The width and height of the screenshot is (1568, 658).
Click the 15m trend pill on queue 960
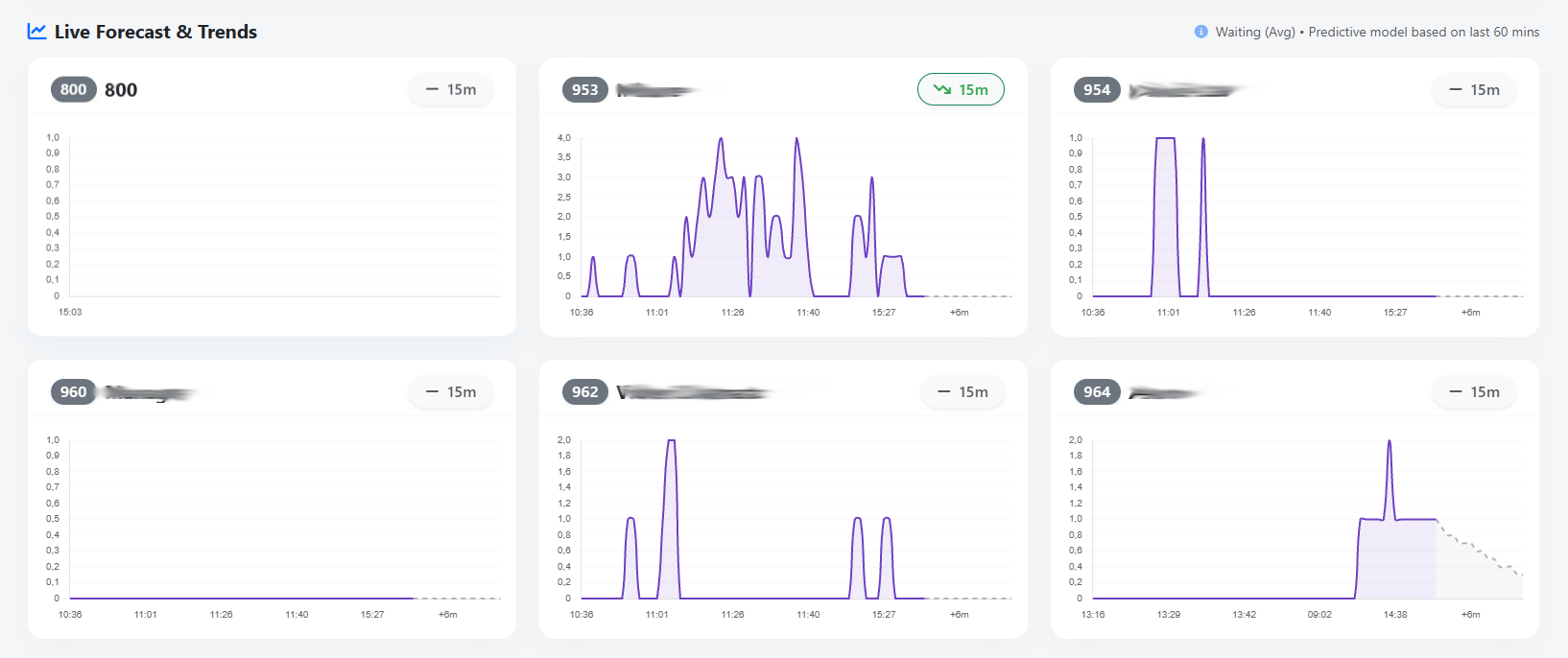tap(451, 391)
